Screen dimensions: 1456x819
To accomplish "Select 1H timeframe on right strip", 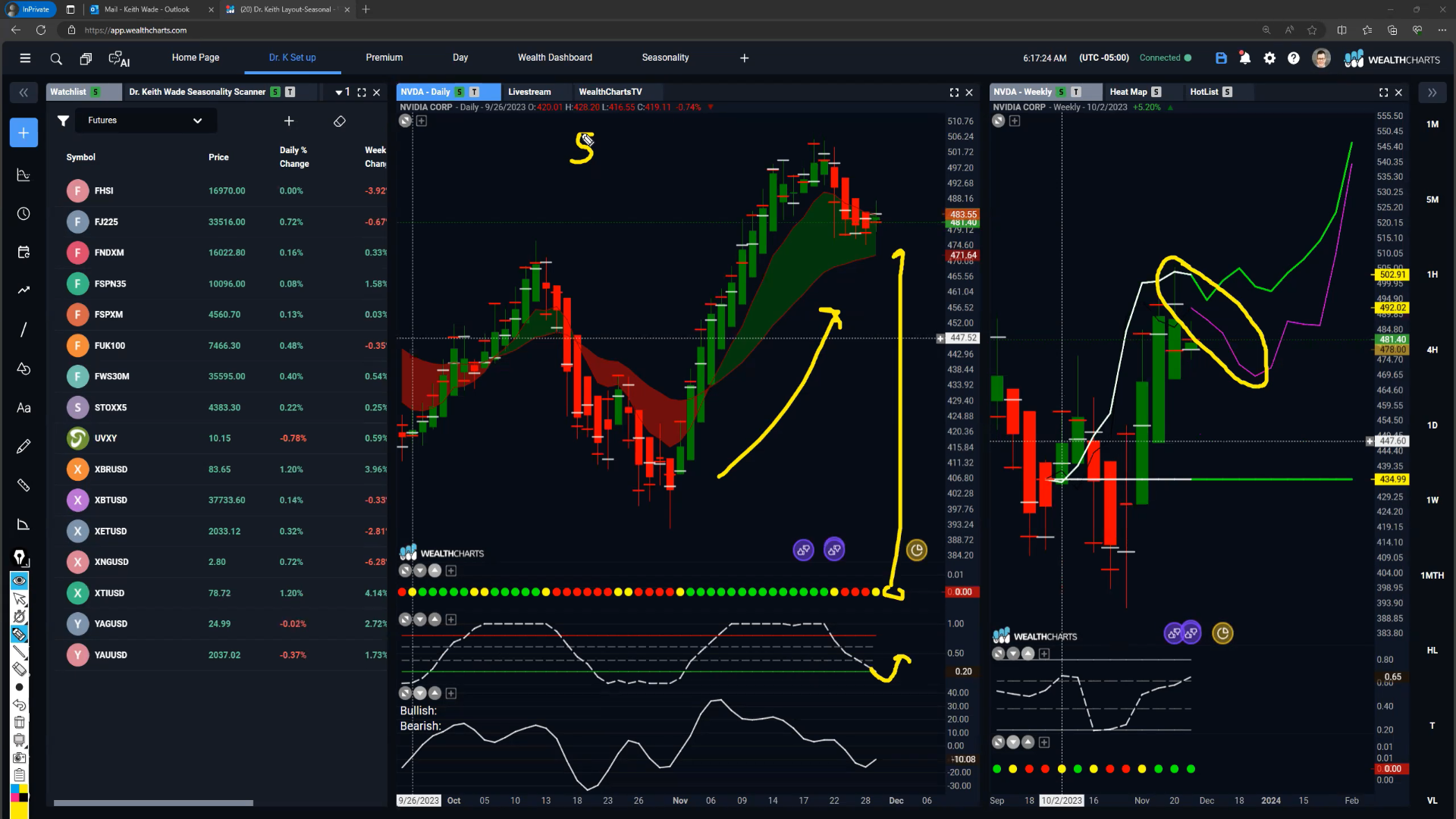I will (1432, 275).
